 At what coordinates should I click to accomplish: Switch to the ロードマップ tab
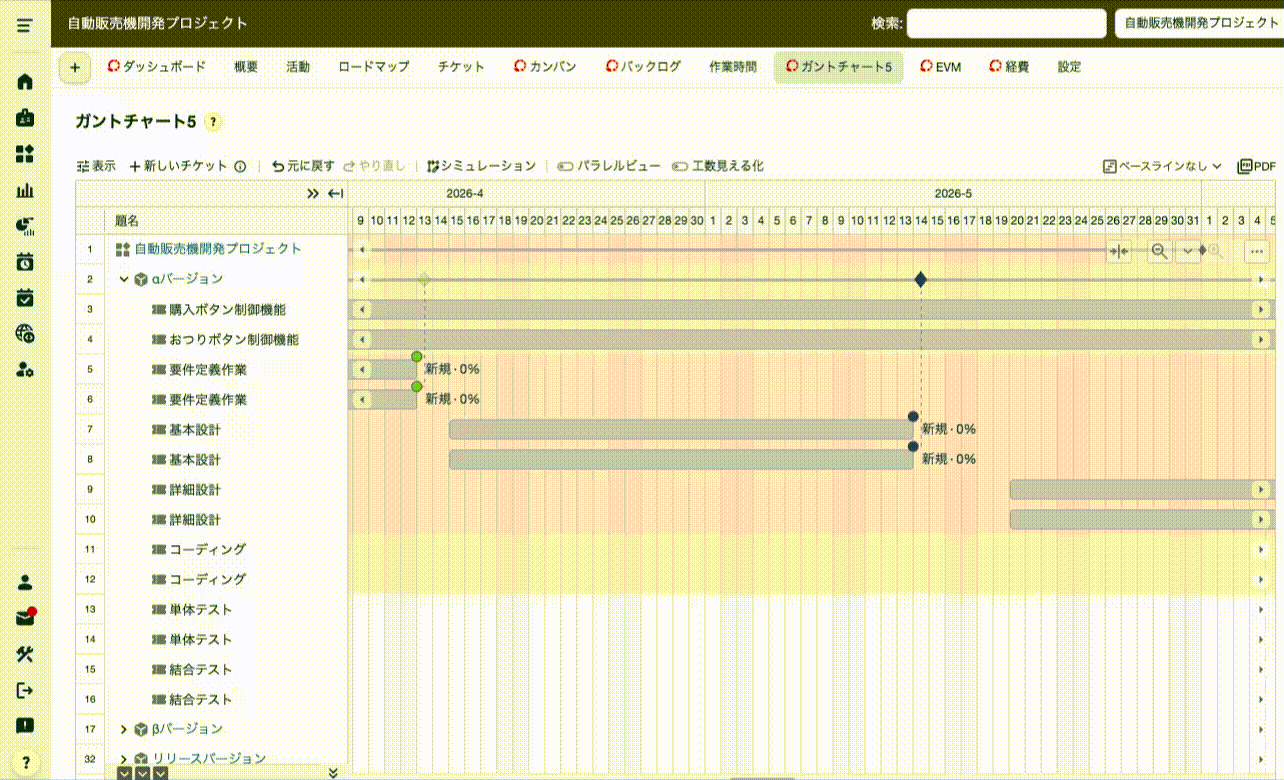[374, 67]
